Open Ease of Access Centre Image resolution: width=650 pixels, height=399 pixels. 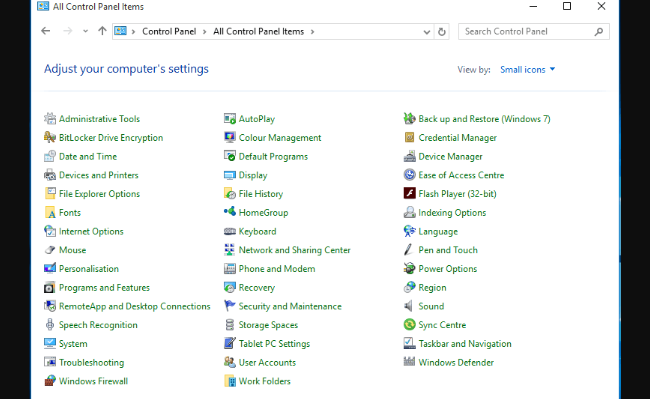click(x=461, y=175)
